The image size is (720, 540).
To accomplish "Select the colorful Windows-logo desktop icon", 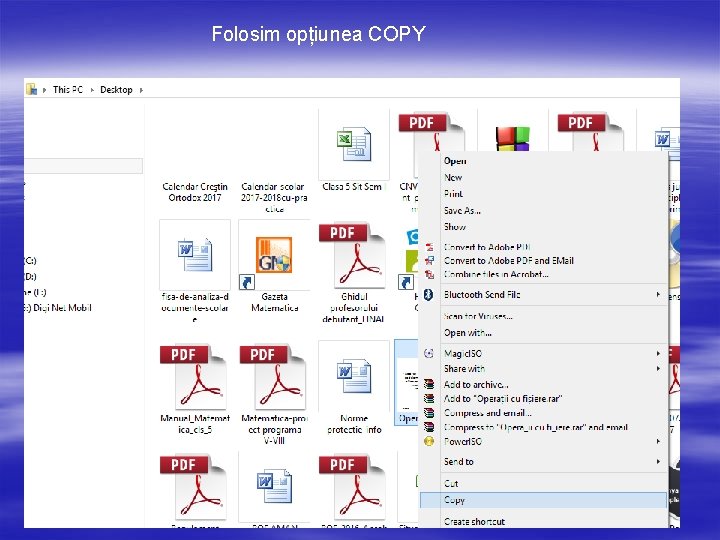I will coord(513,139).
